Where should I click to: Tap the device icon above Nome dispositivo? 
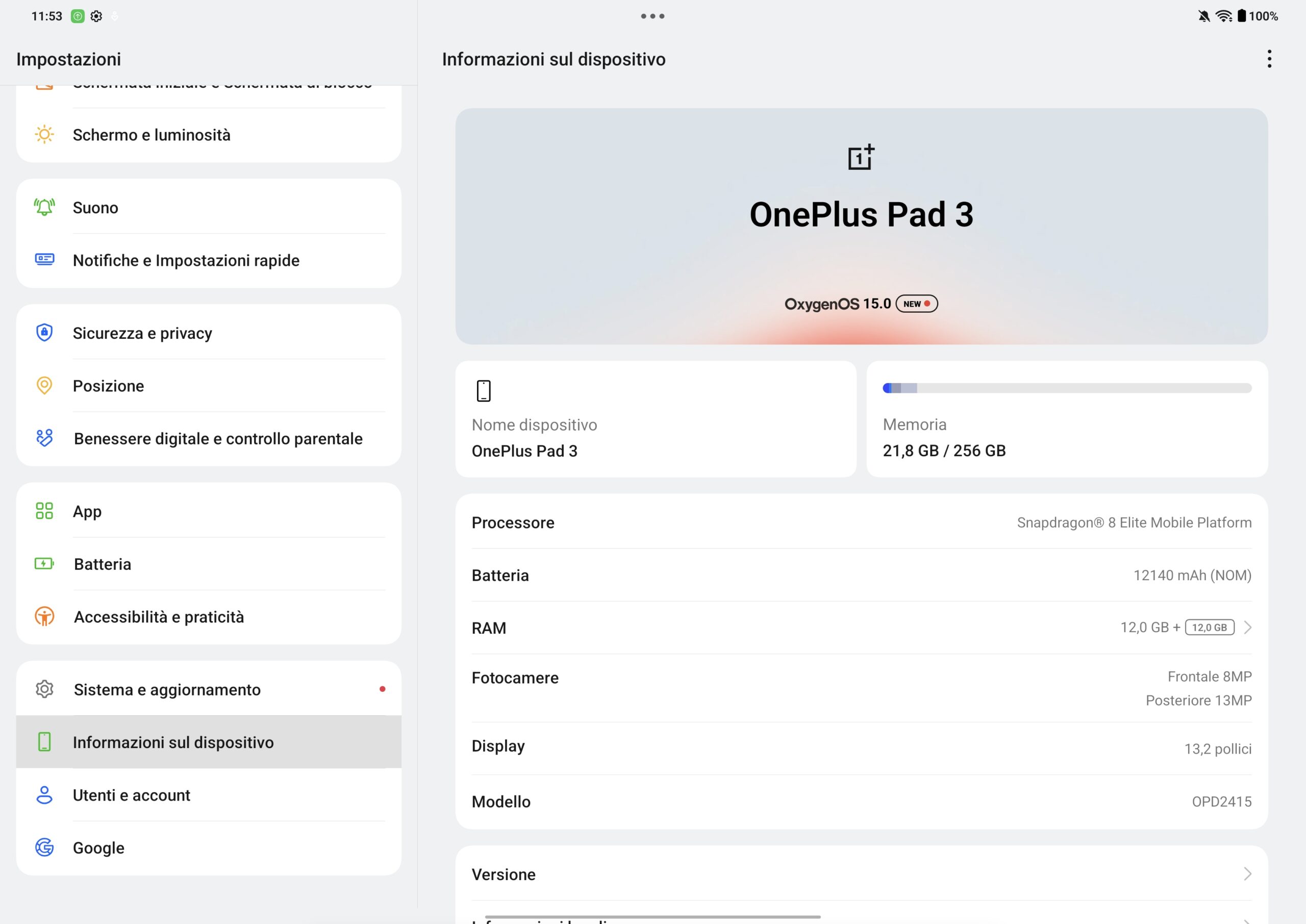pos(484,391)
